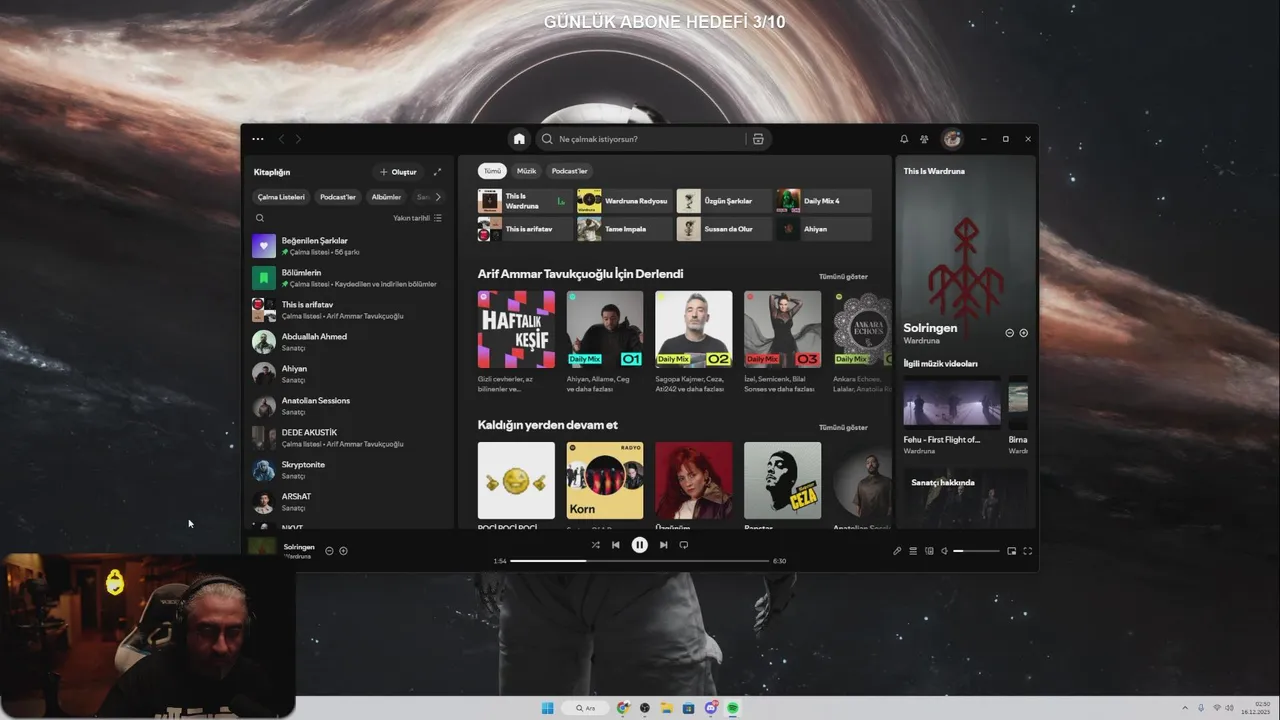Open Tame Impala shortcut

(624, 229)
